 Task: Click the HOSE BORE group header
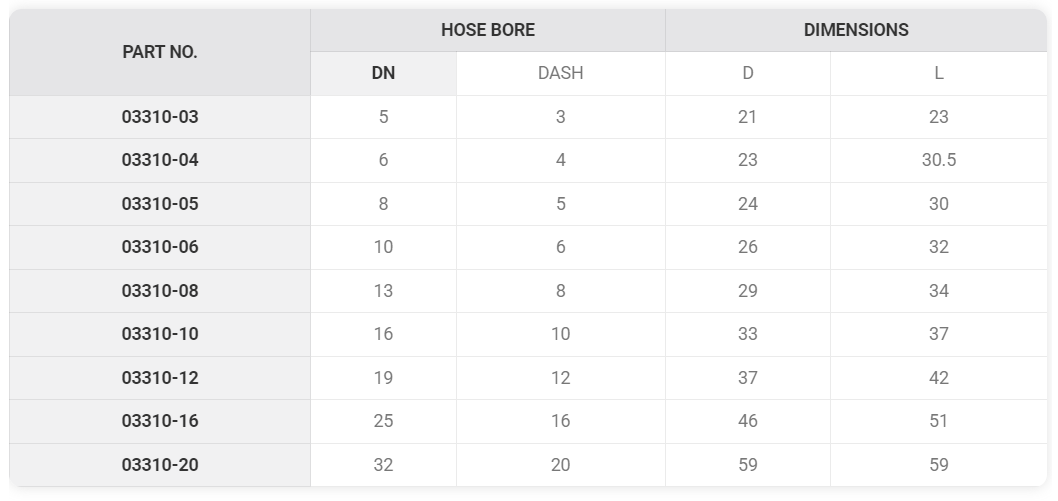488,30
